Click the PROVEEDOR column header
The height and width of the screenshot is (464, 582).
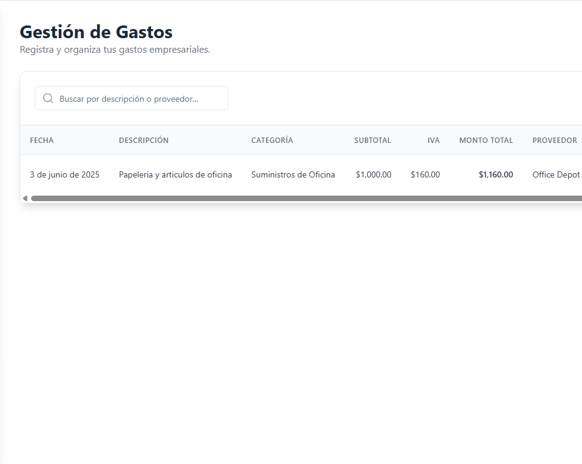[x=555, y=140]
